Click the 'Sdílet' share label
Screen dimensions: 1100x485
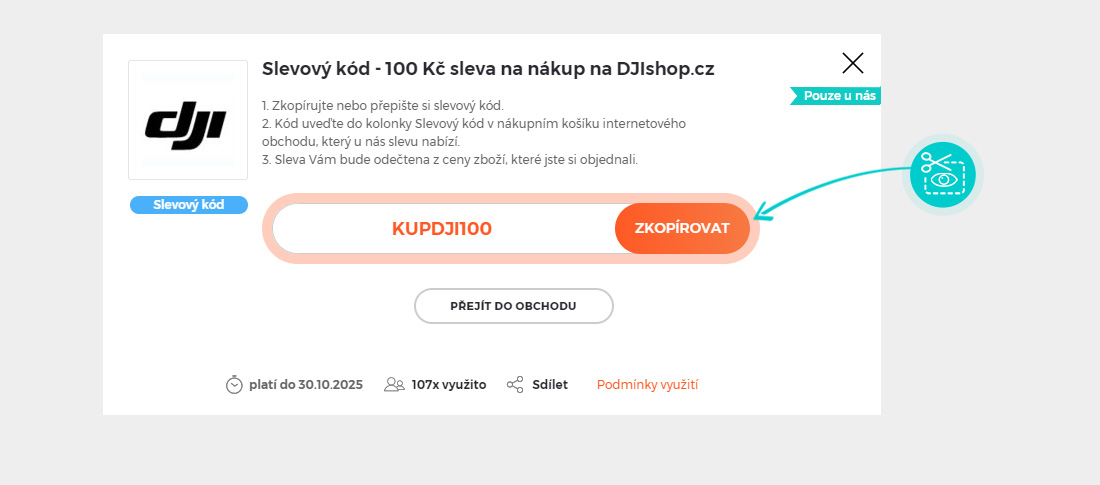(x=550, y=385)
